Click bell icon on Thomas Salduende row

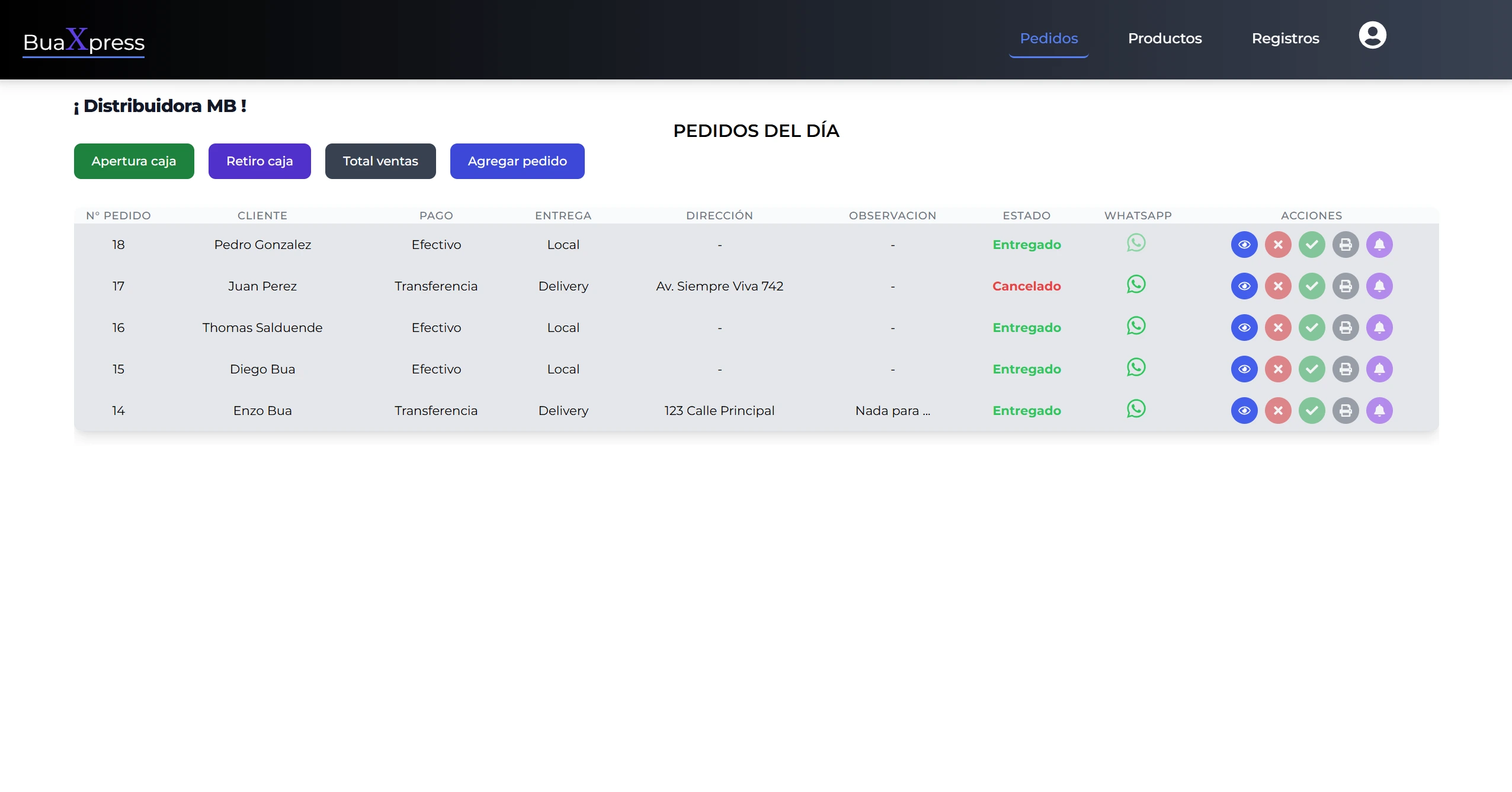click(1379, 328)
